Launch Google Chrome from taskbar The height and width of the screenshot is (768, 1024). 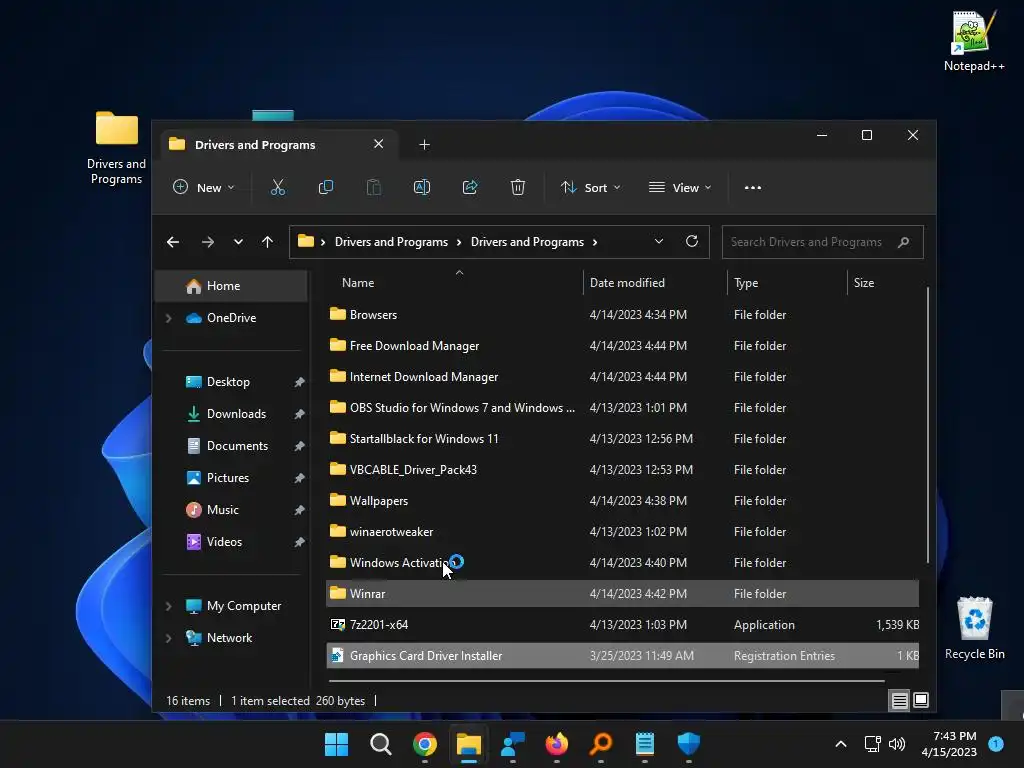point(424,744)
